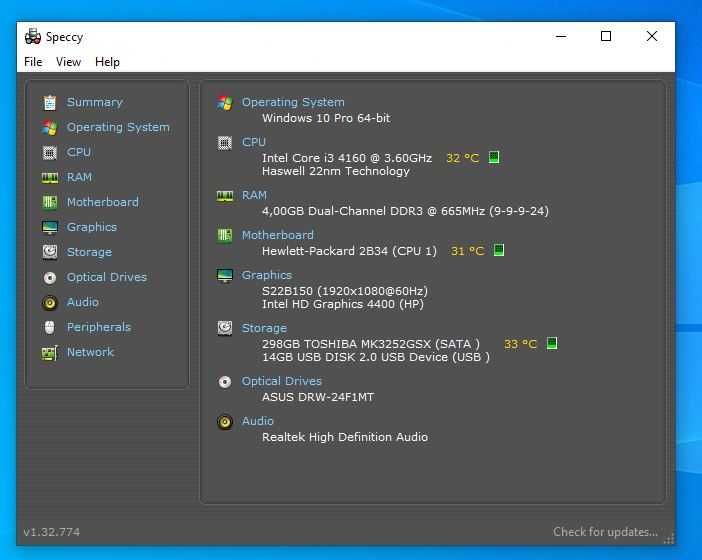
Task: Select Peripherals in the sidebar
Action: [x=99, y=327]
